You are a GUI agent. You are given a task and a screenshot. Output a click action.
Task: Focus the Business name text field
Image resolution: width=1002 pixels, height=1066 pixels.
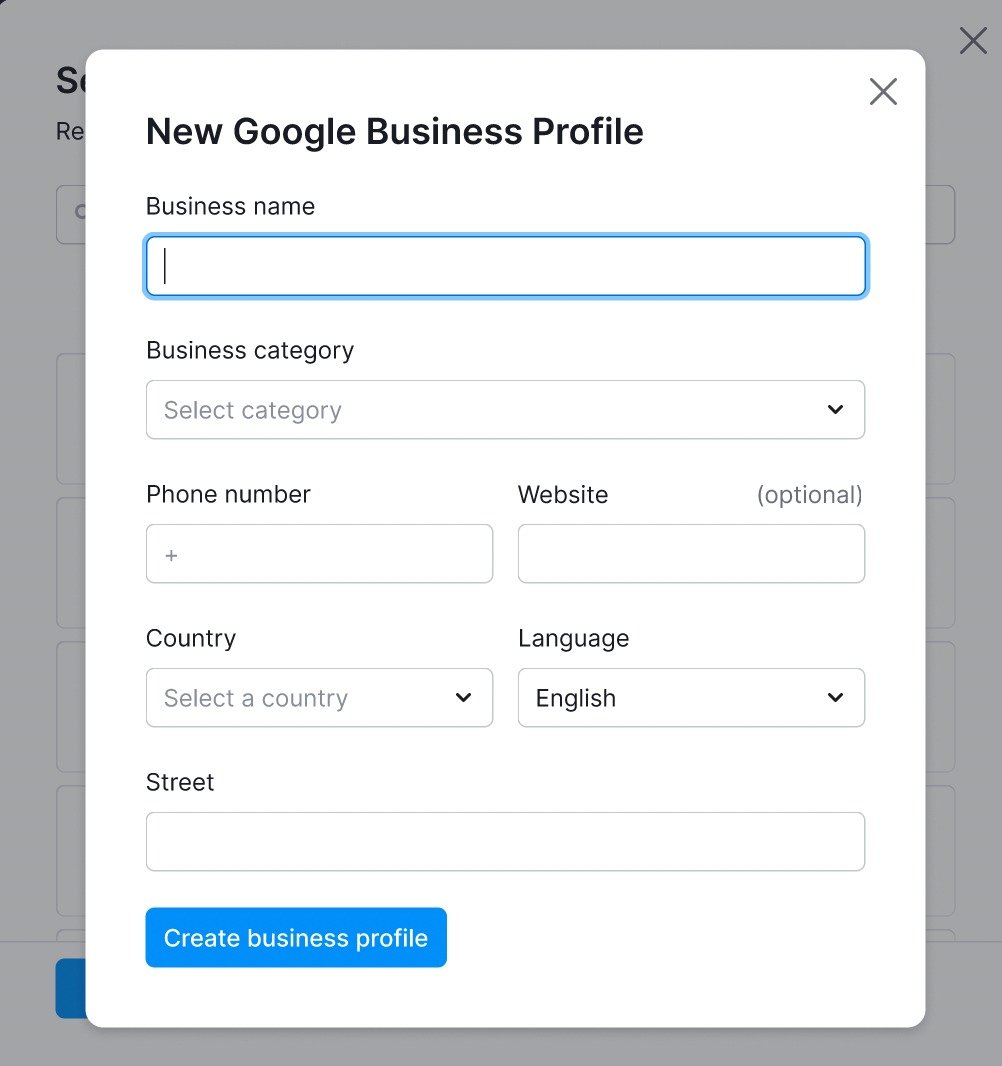[505, 266]
